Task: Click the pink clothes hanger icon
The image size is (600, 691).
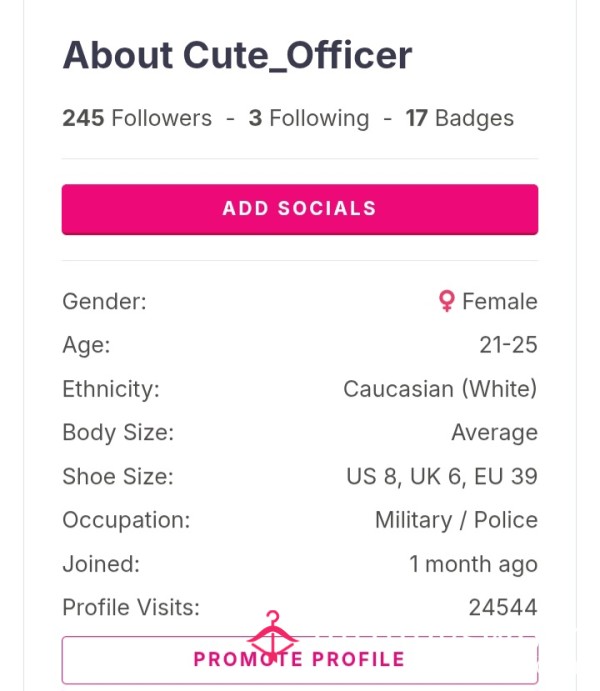Action: tap(273, 632)
